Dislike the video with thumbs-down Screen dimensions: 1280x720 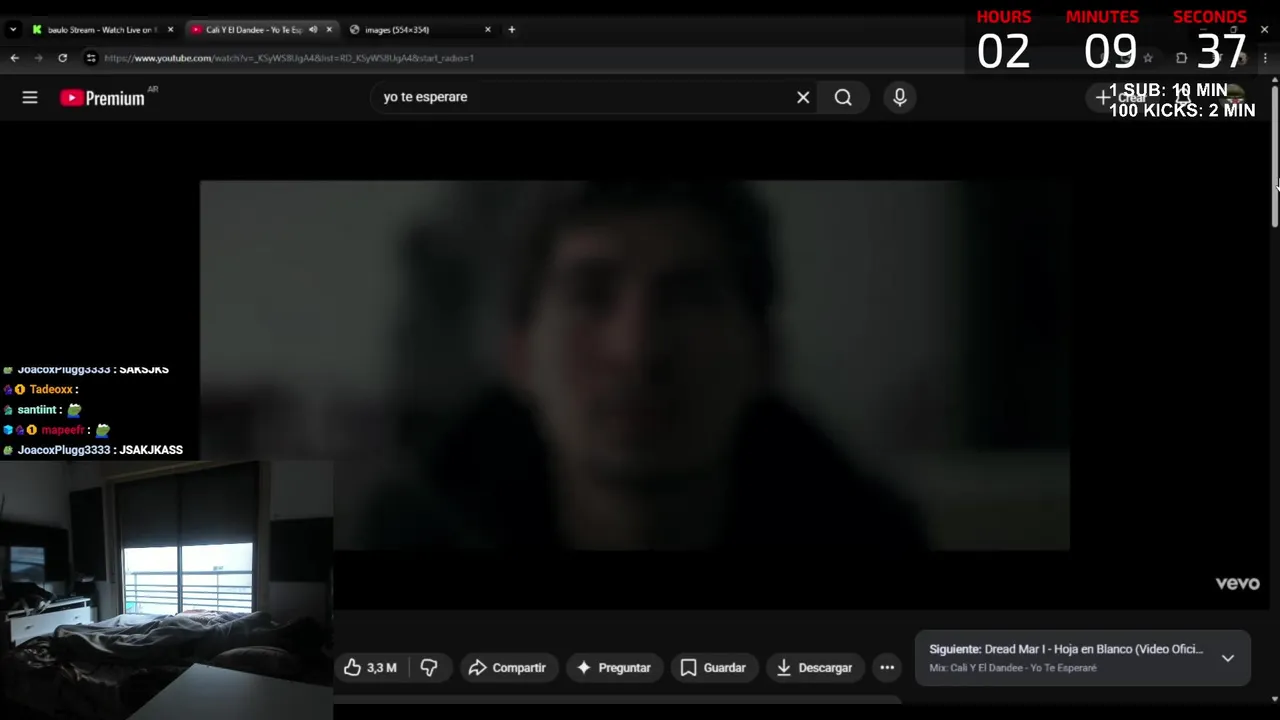pos(429,667)
